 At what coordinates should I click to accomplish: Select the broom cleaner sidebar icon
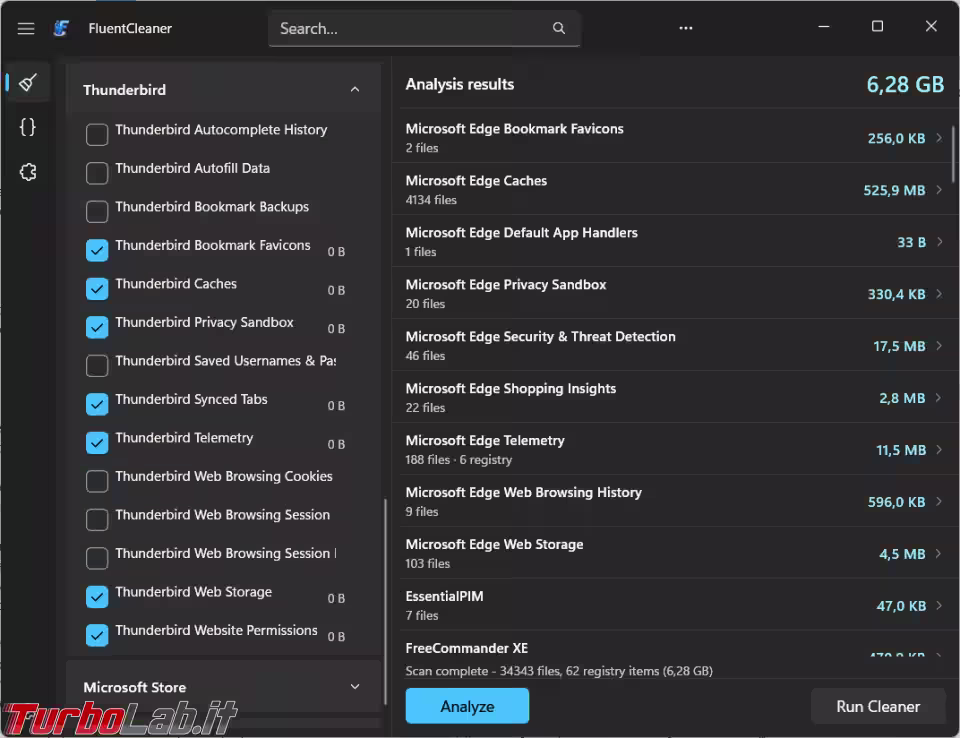coord(28,83)
